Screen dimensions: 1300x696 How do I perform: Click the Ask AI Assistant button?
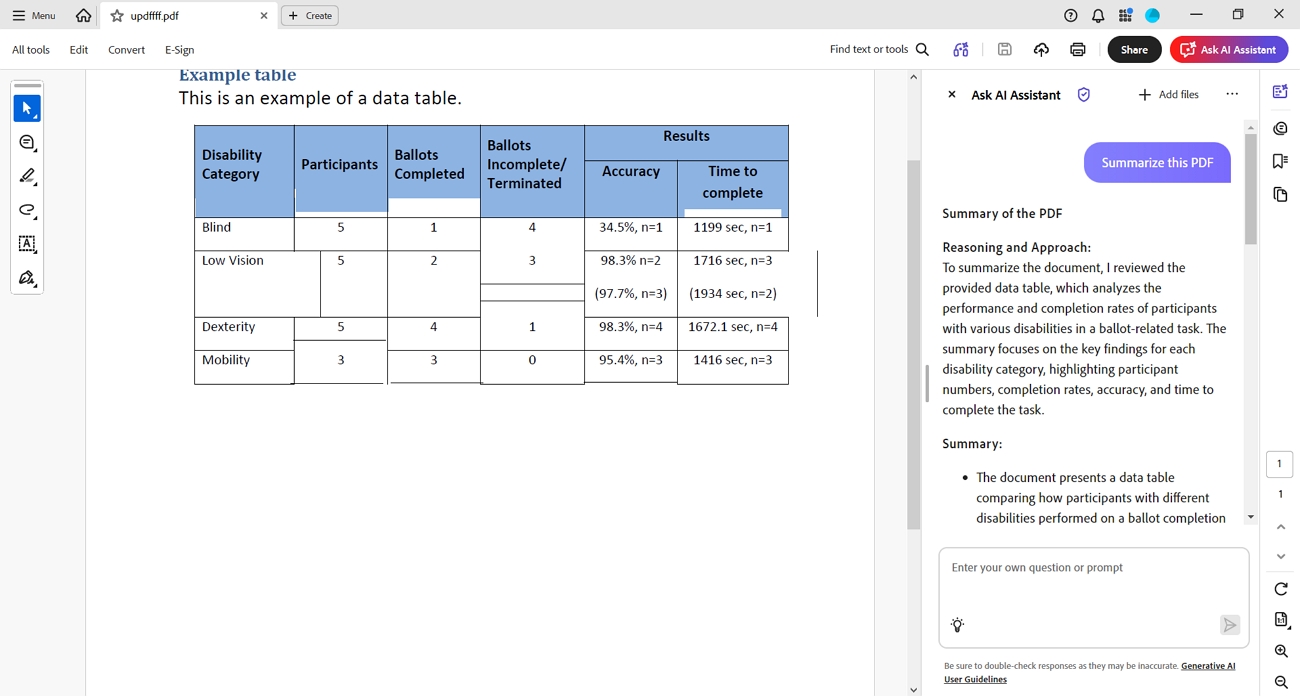click(1229, 49)
